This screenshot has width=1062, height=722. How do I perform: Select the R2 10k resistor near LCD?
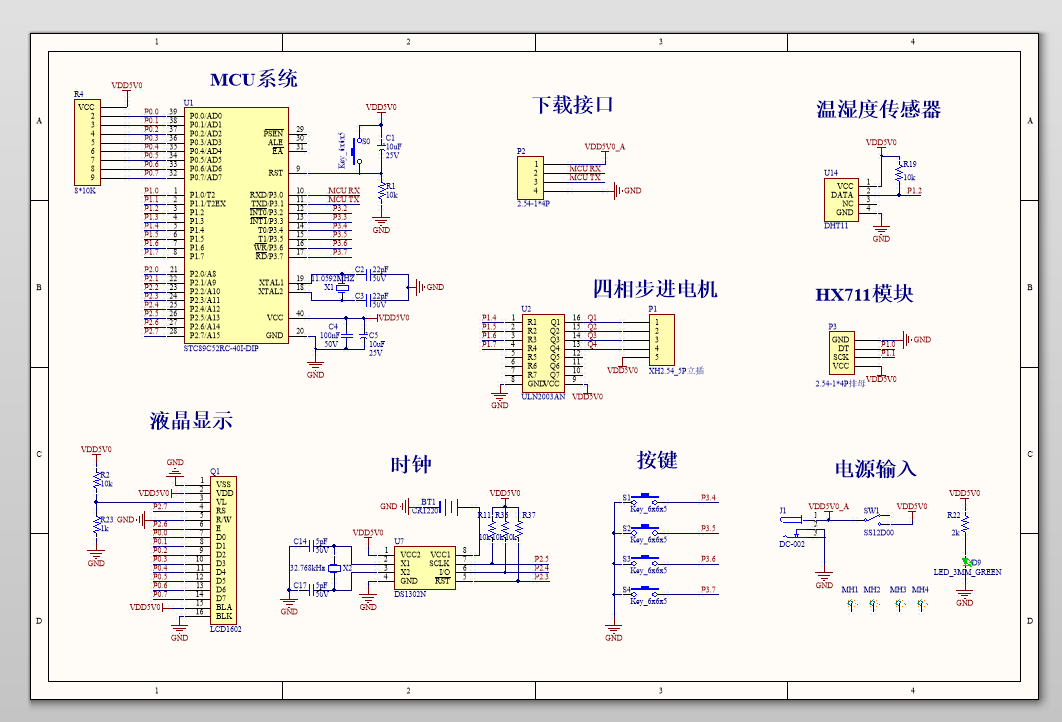[x=96, y=479]
